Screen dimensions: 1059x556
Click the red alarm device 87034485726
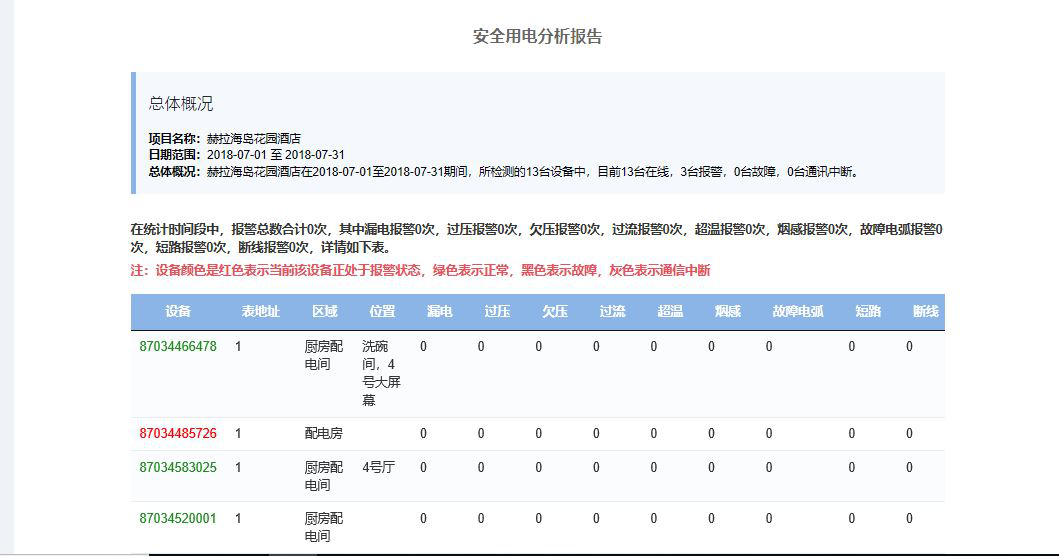(x=177, y=434)
